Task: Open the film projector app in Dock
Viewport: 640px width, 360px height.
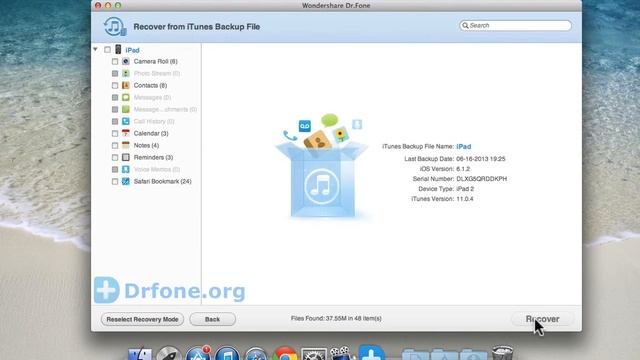Action: point(340,353)
